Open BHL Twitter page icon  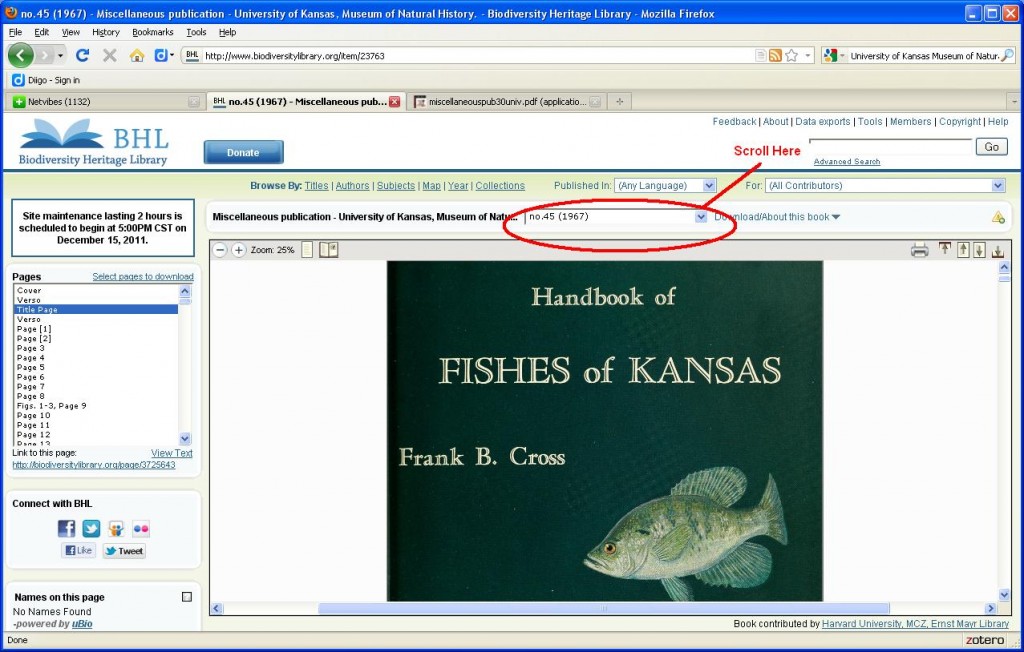click(x=91, y=528)
